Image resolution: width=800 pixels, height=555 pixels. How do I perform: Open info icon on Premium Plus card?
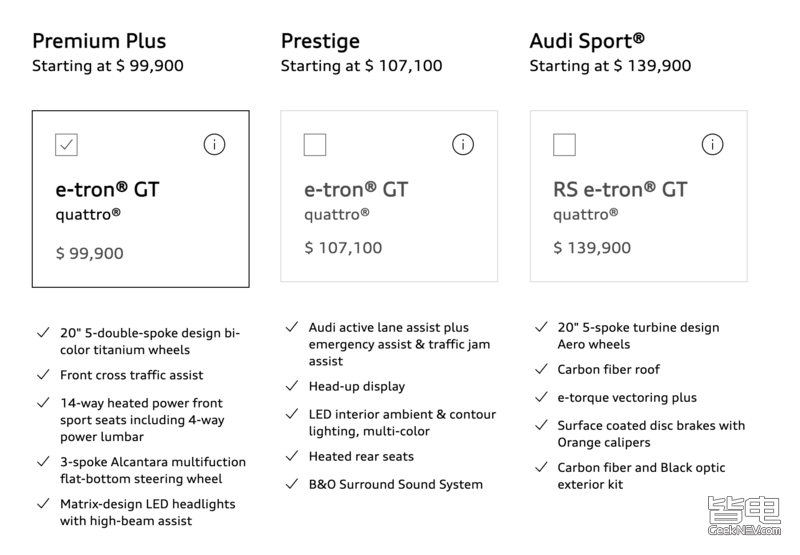point(214,144)
